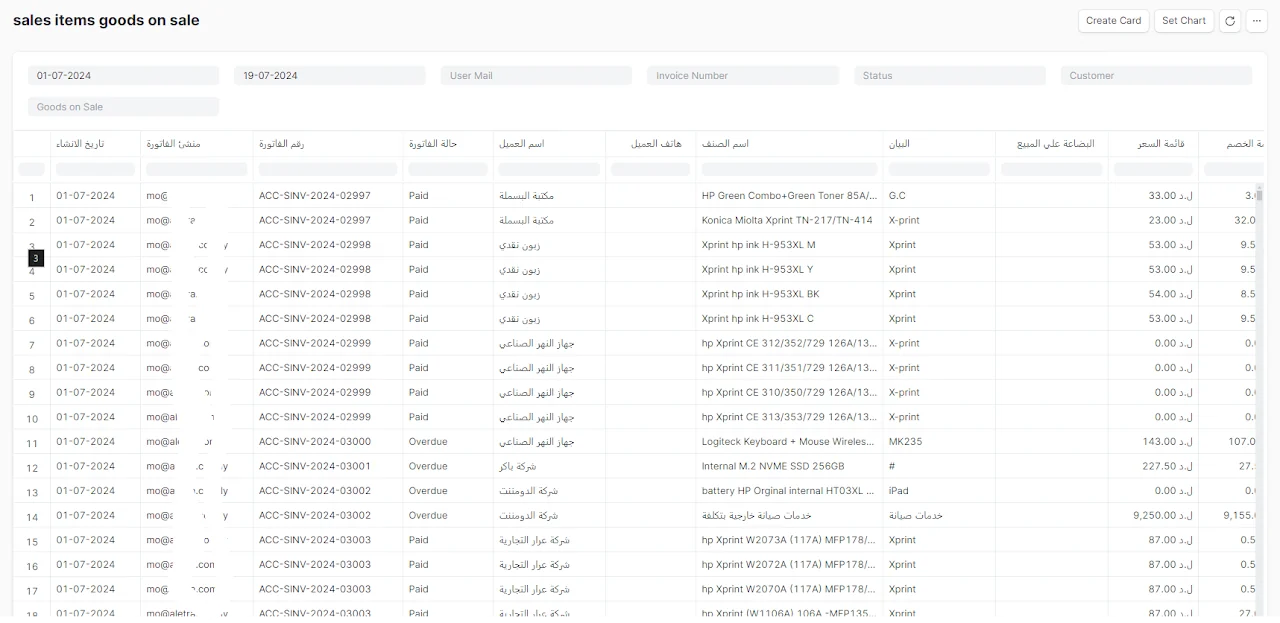
Task: Click customer شركة باكر
Action: tap(517, 466)
